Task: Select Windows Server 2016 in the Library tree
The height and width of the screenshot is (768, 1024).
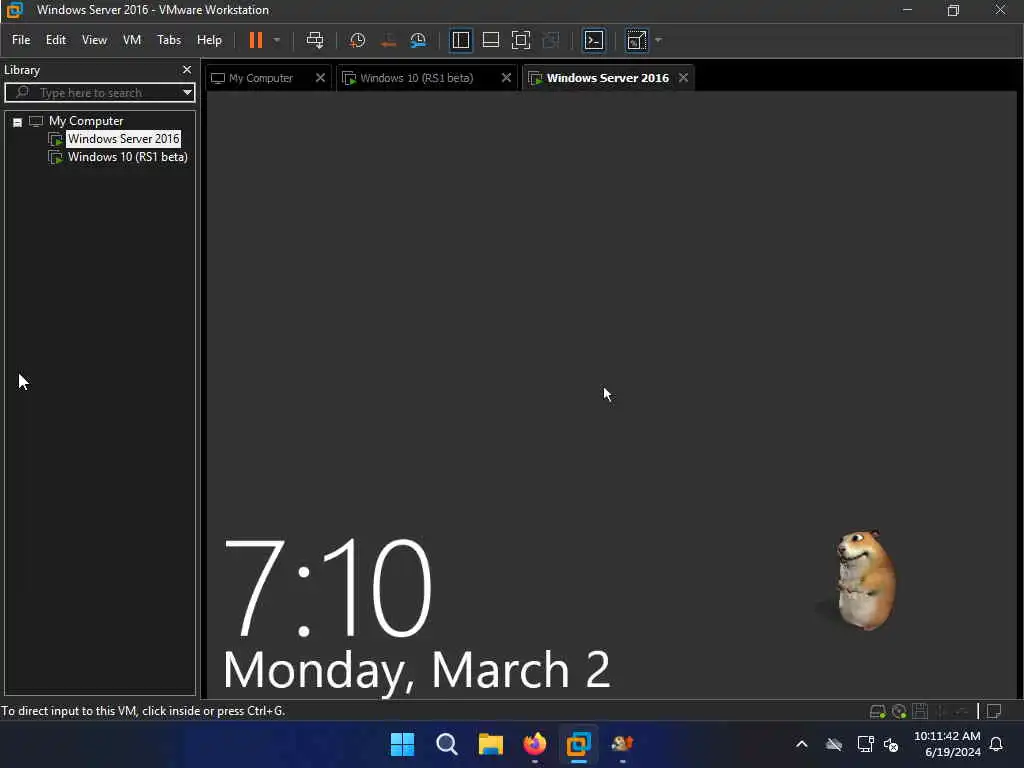Action: click(123, 138)
